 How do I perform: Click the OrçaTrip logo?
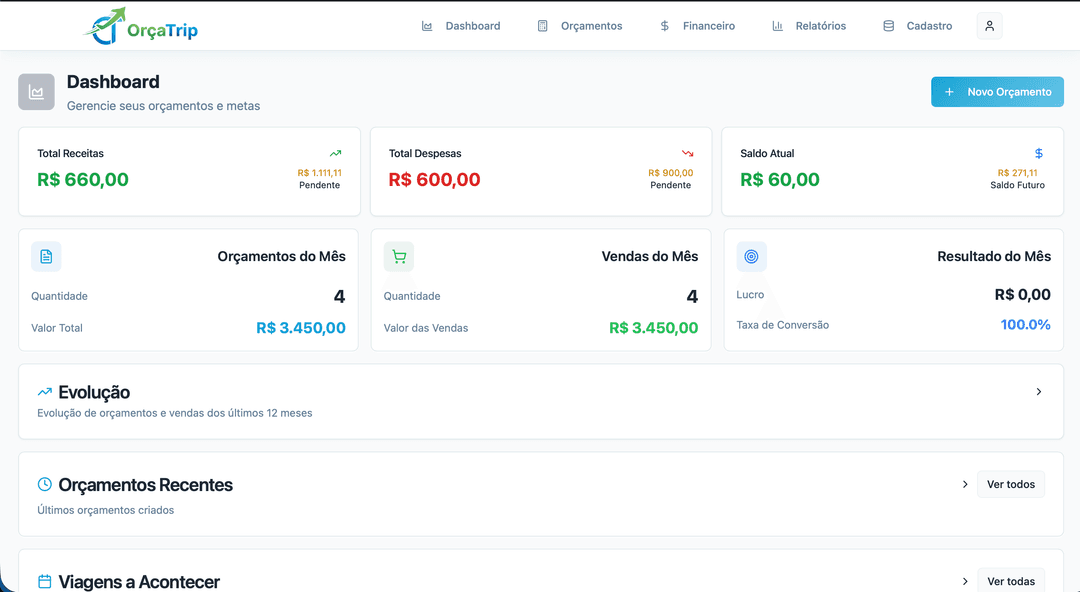[141, 26]
